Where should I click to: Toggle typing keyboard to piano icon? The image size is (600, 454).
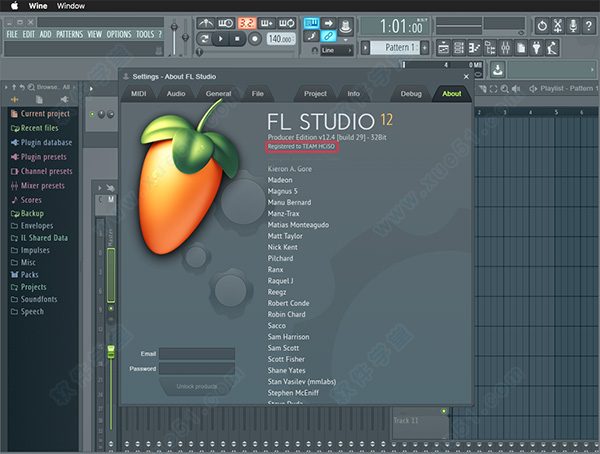tap(311, 23)
